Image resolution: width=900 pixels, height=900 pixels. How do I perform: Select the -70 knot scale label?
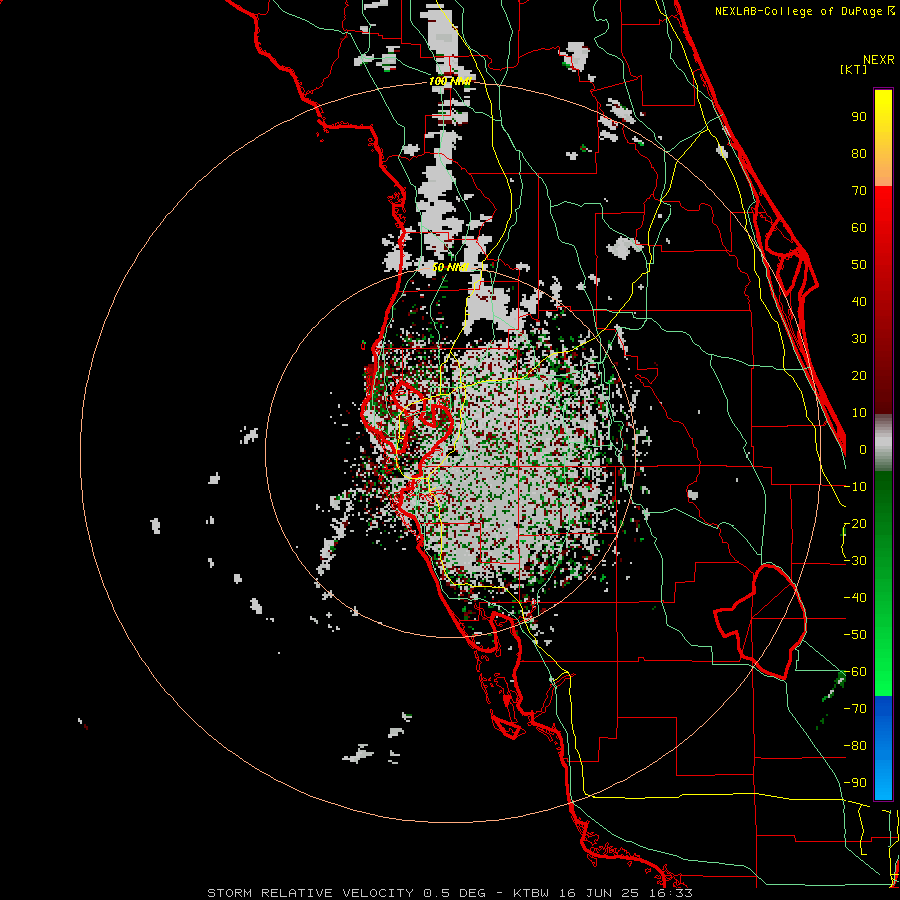[855, 709]
